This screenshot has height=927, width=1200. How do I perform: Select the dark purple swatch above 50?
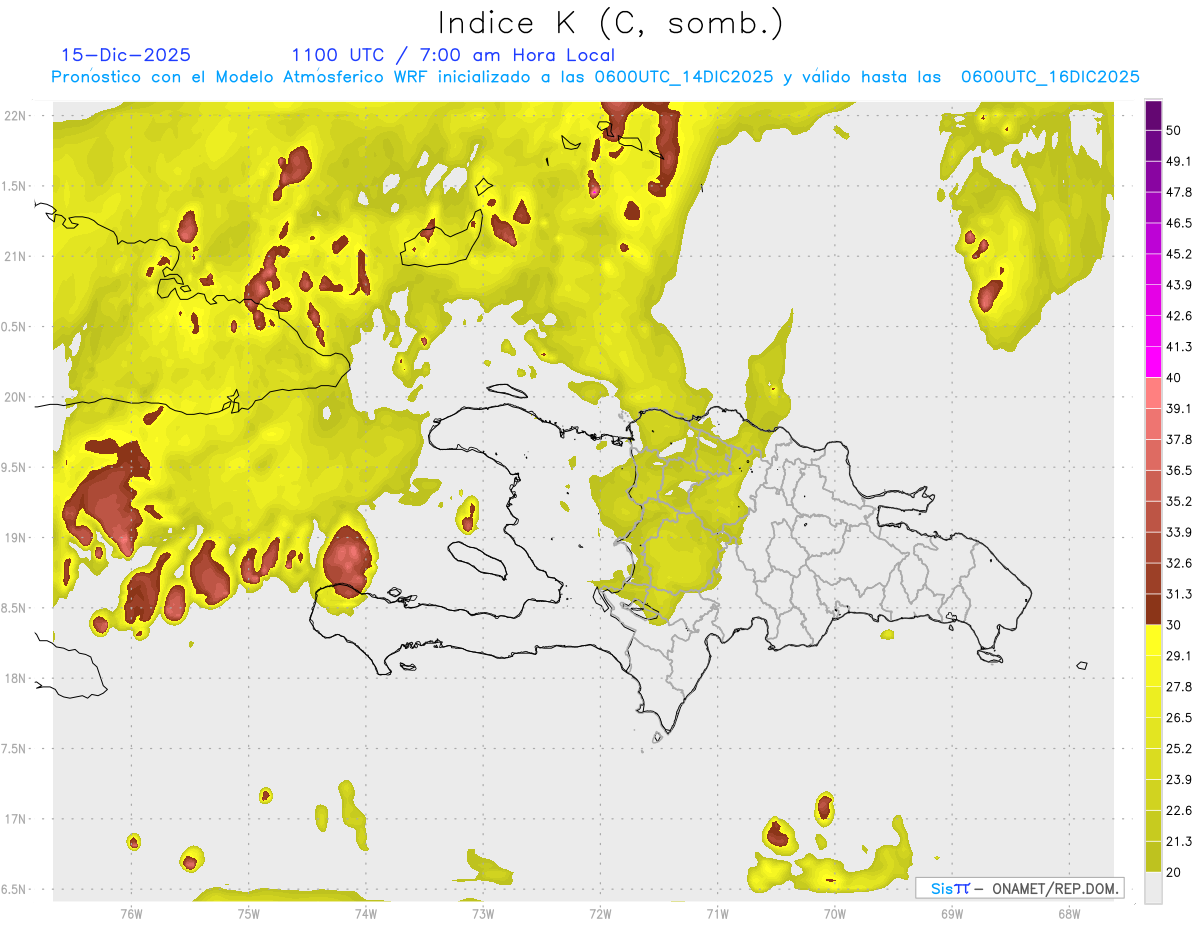coord(1153,115)
